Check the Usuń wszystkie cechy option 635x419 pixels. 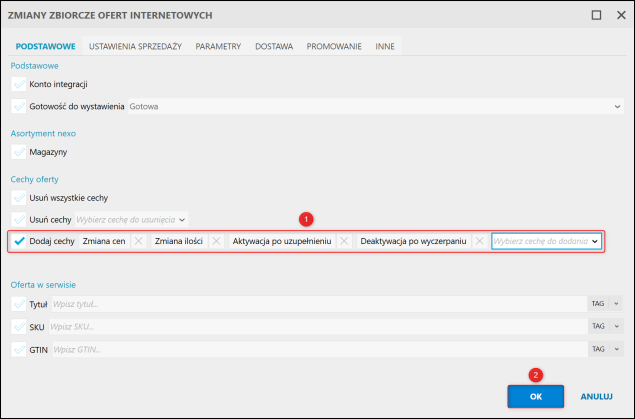tap(19, 198)
